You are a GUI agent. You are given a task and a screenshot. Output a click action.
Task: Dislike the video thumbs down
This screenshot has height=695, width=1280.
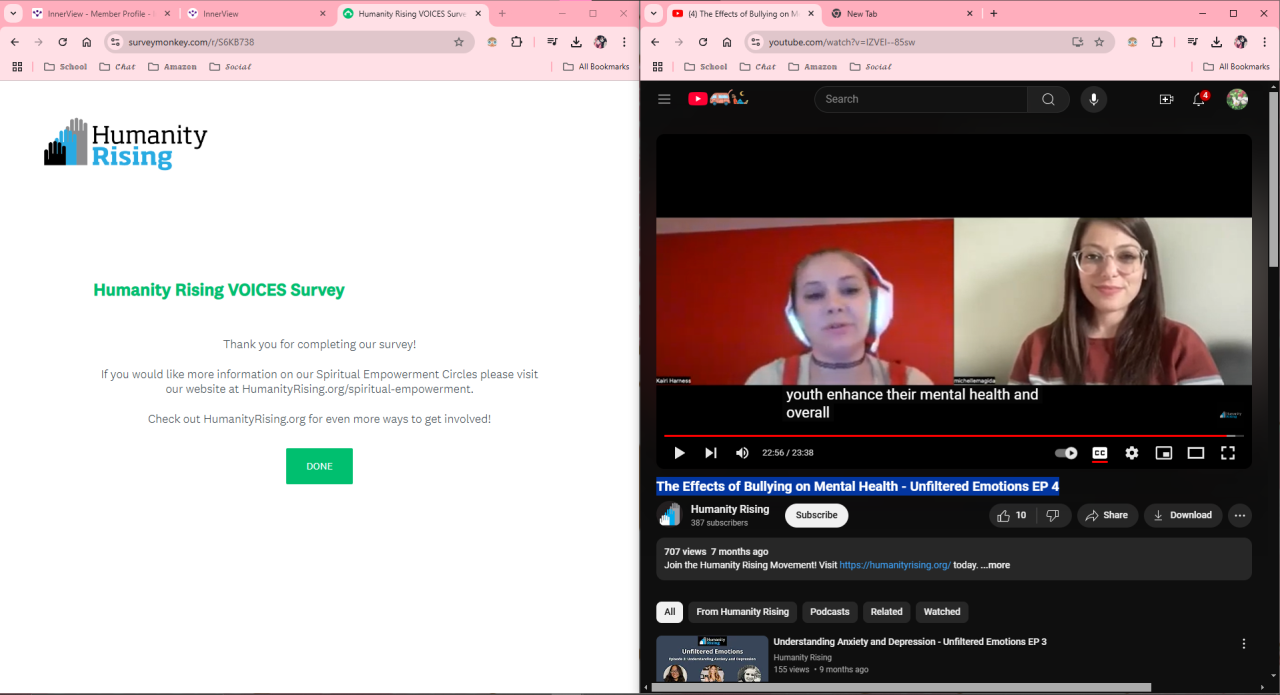[x=1053, y=515]
